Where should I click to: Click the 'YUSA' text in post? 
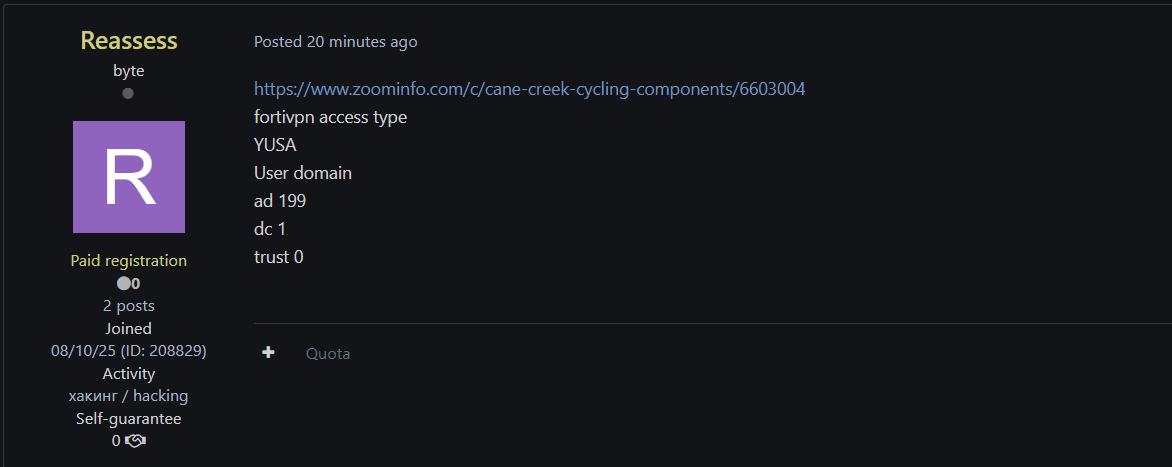click(x=275, y=145)
